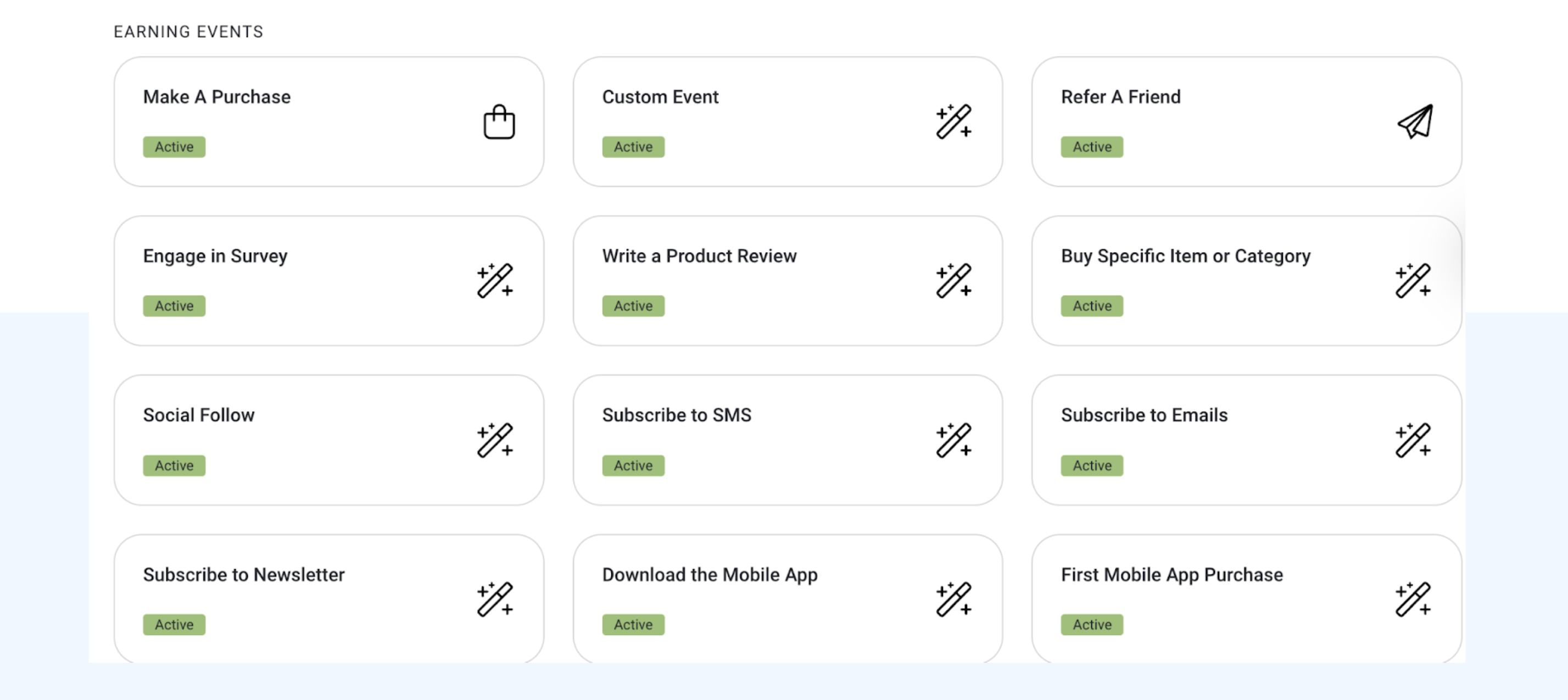Click the wand icon on Subscribe to Emails

pyautogui.click(x=1413, y=440)
